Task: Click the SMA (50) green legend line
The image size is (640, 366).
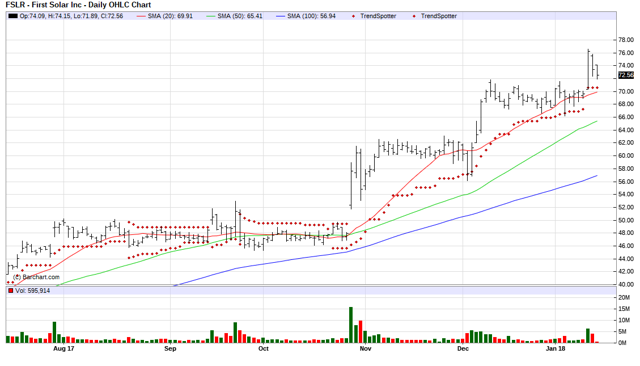Action: pos(211,16)
